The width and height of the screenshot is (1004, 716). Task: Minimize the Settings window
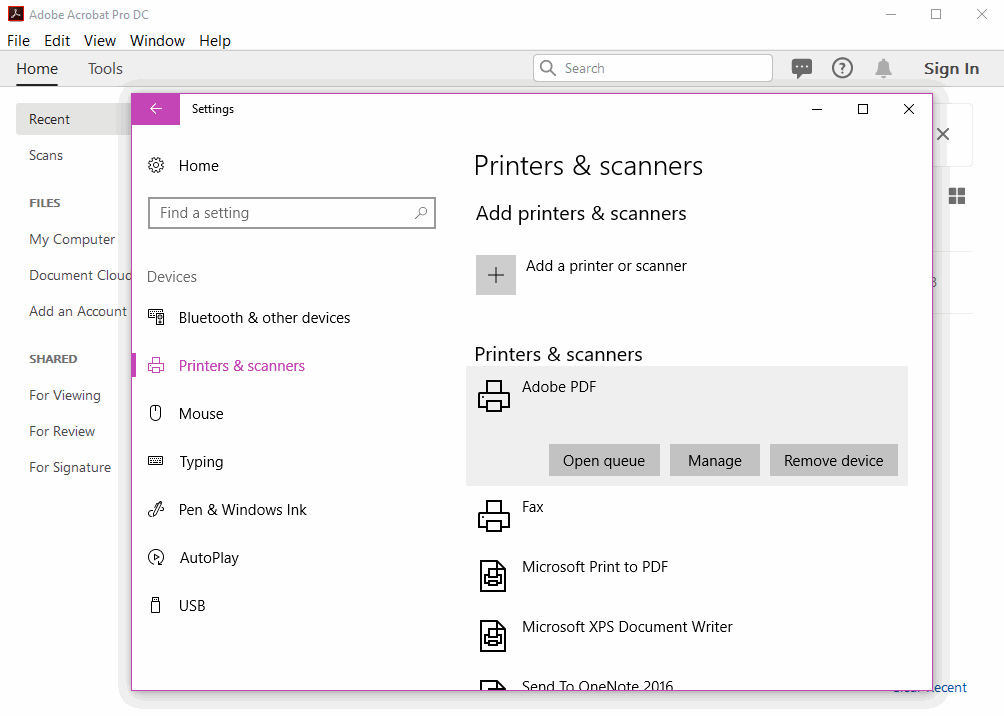pyautogui.click(x=816, y=109)
